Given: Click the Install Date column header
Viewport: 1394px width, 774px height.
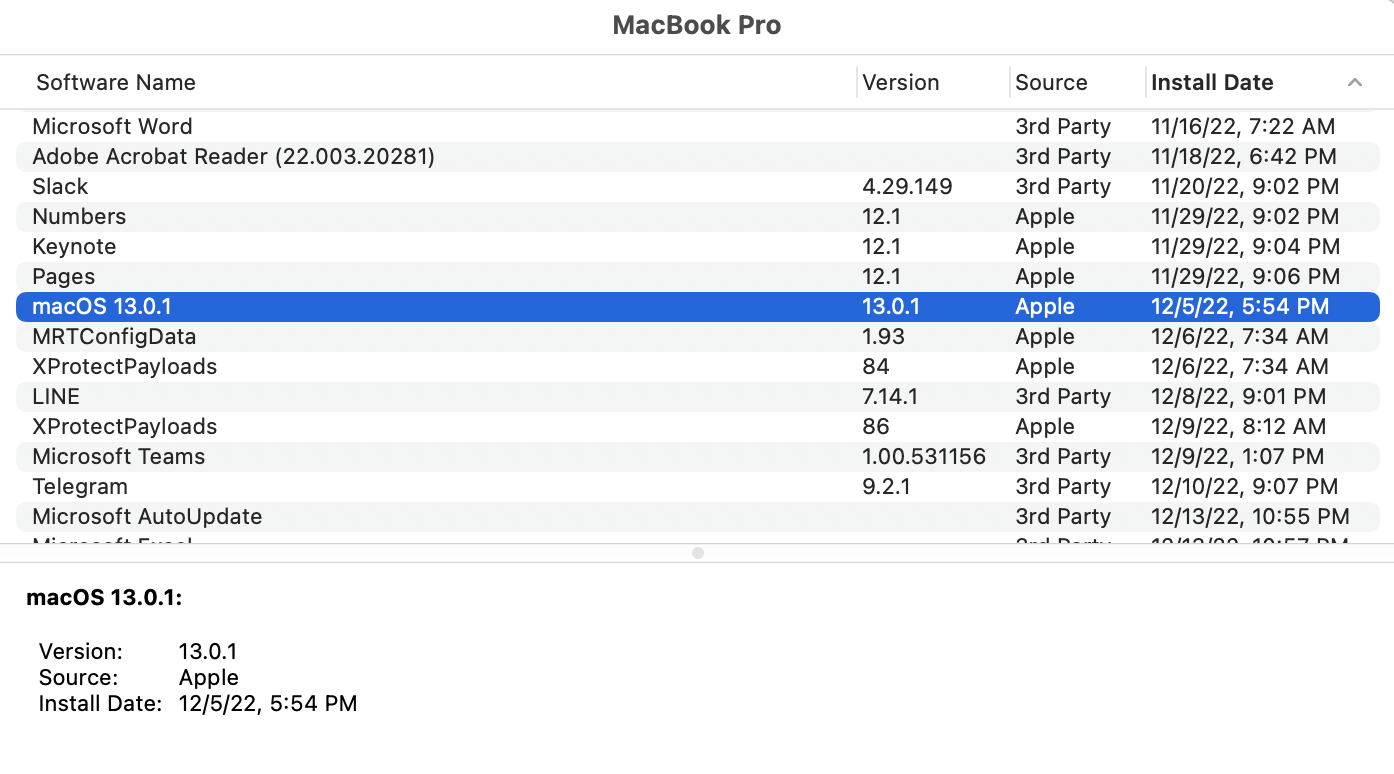Looking at the screenshot, I should point(1212,82).
